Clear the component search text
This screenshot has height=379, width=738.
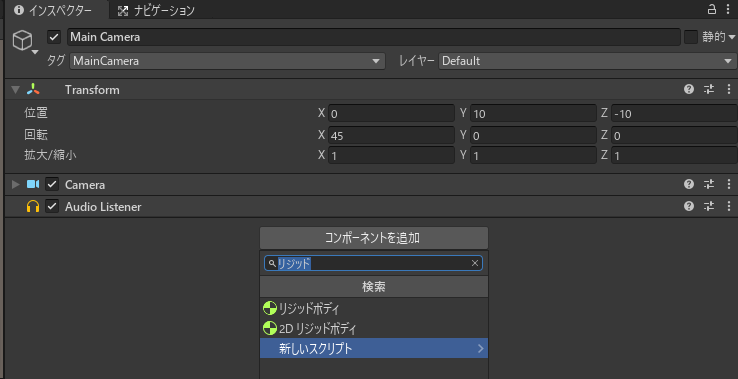(474, 264)
